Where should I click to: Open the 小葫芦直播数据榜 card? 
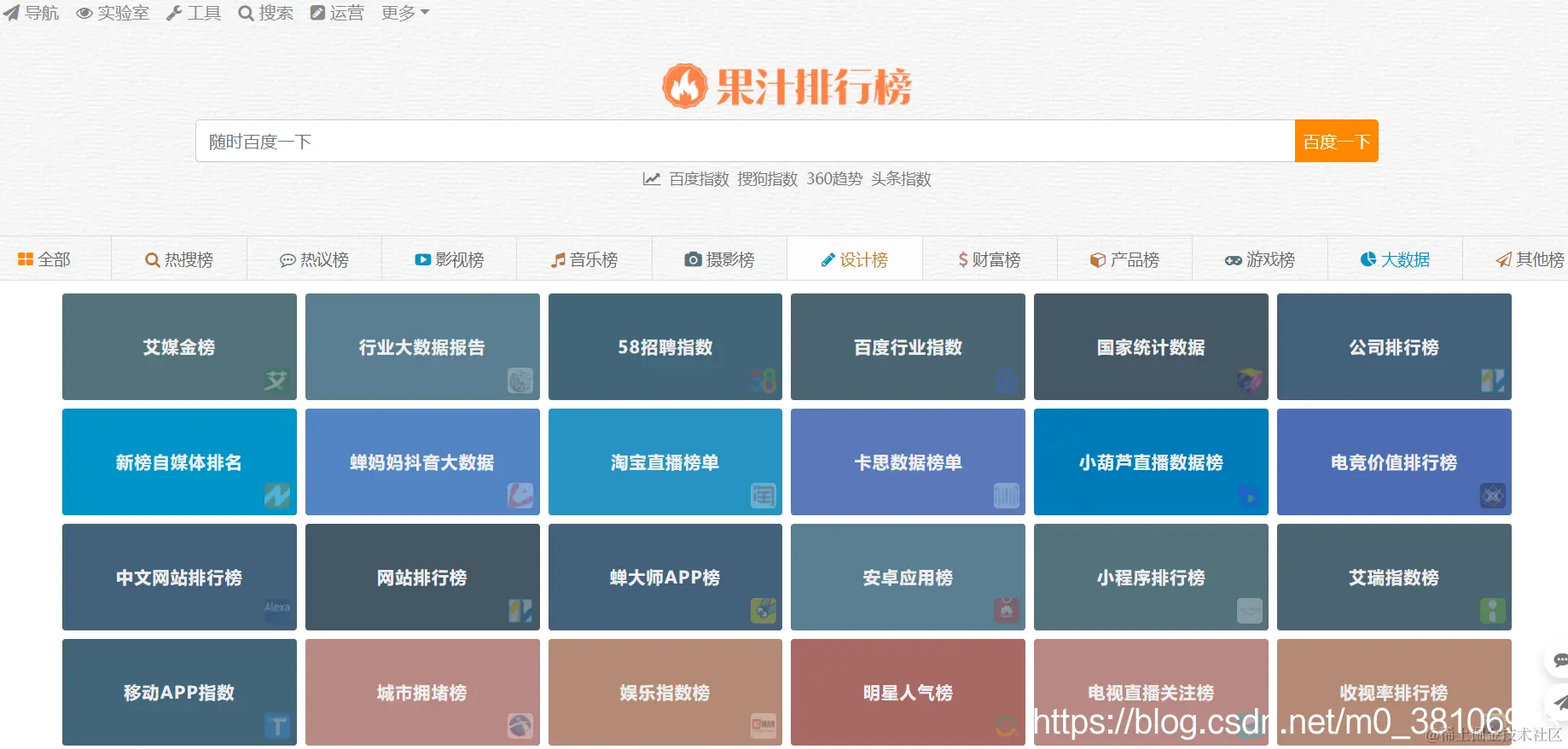[1151, 462]
